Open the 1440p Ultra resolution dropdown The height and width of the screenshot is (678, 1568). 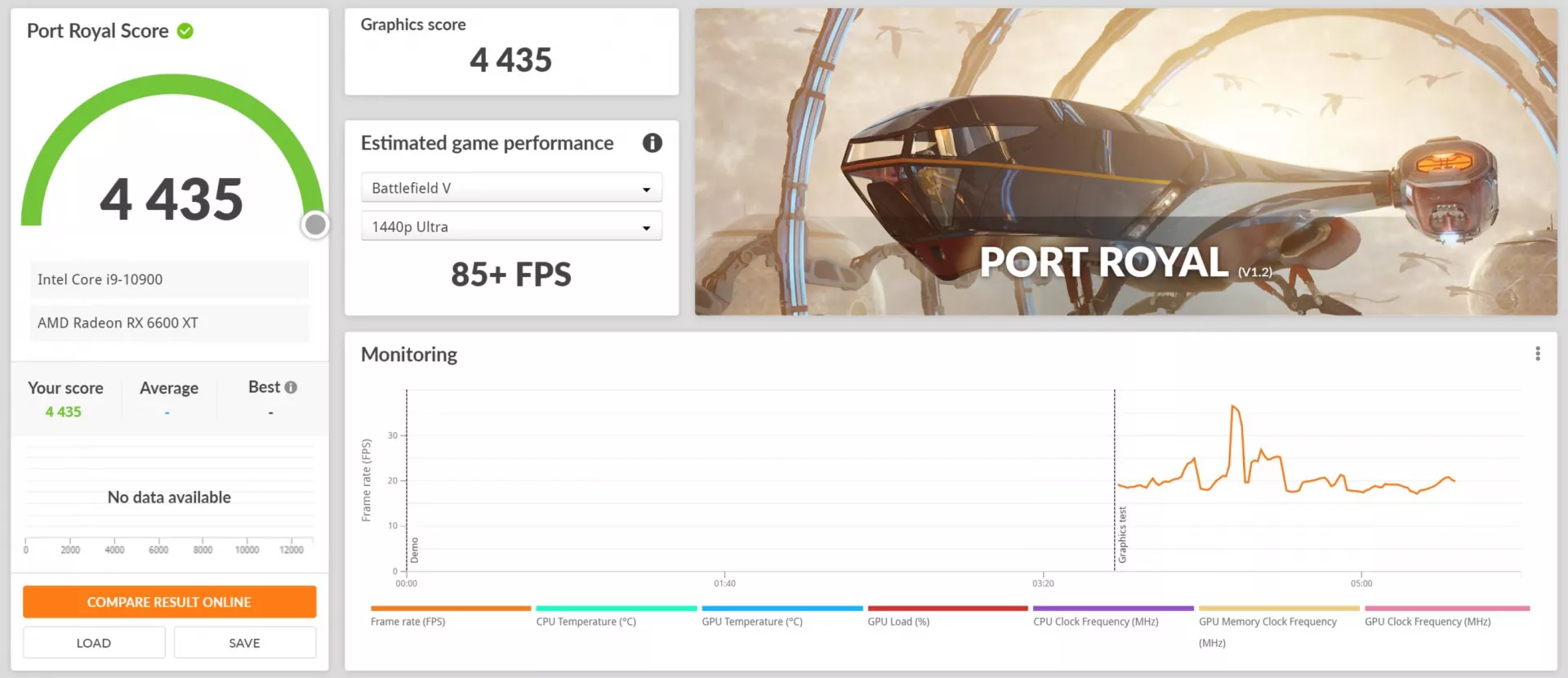pos(511,226)
